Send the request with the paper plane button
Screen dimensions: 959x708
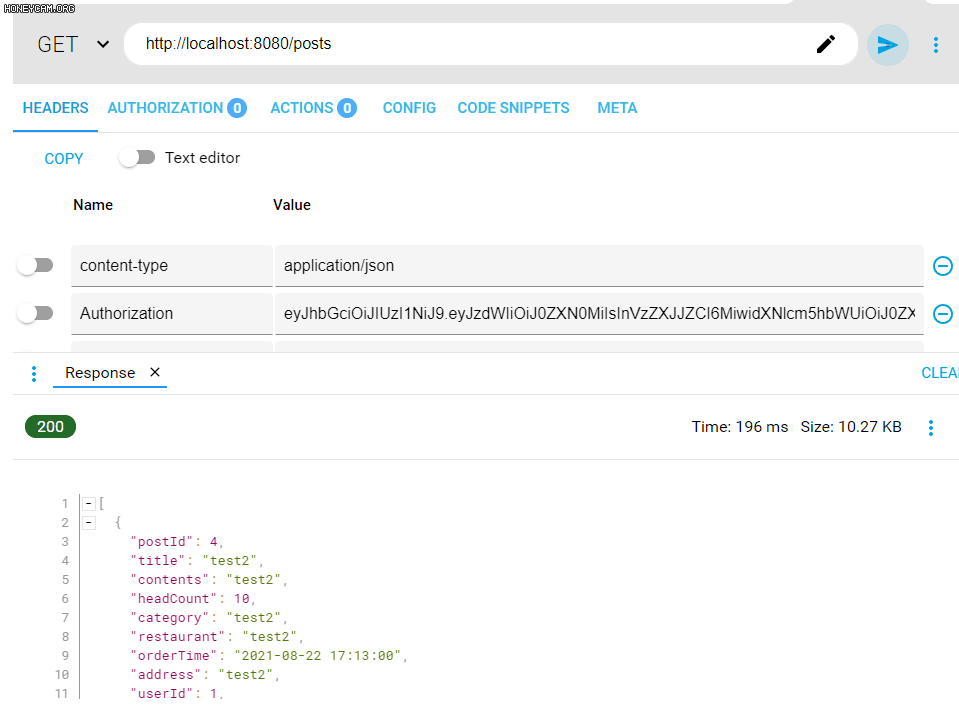coord(887,45)
